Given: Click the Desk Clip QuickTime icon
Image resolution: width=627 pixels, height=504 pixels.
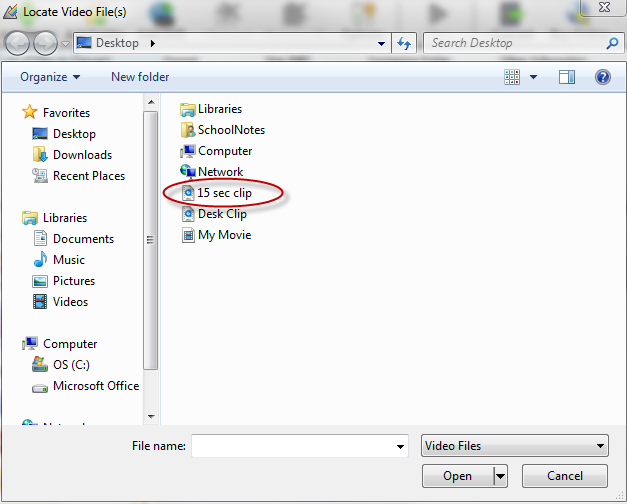Looking at the screenshot, I should pyautogui.click(x=188, y=214).
